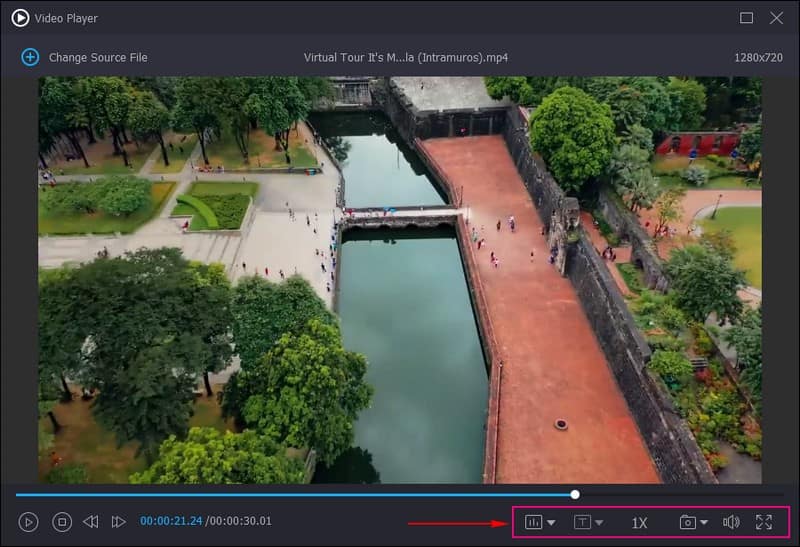Change the 1X playback speed

click(x=640, y=522)
